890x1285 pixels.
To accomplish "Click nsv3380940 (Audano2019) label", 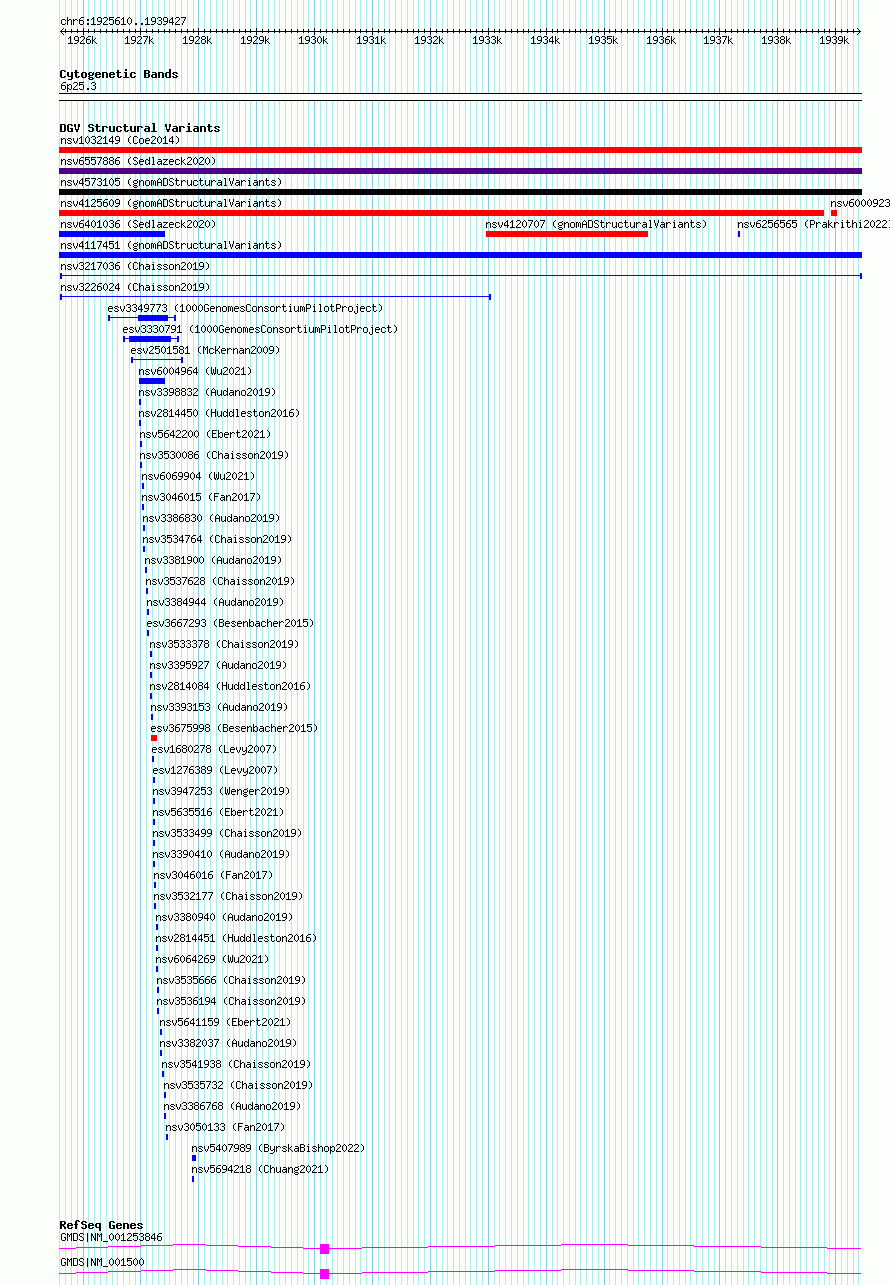I will (224, 917).
